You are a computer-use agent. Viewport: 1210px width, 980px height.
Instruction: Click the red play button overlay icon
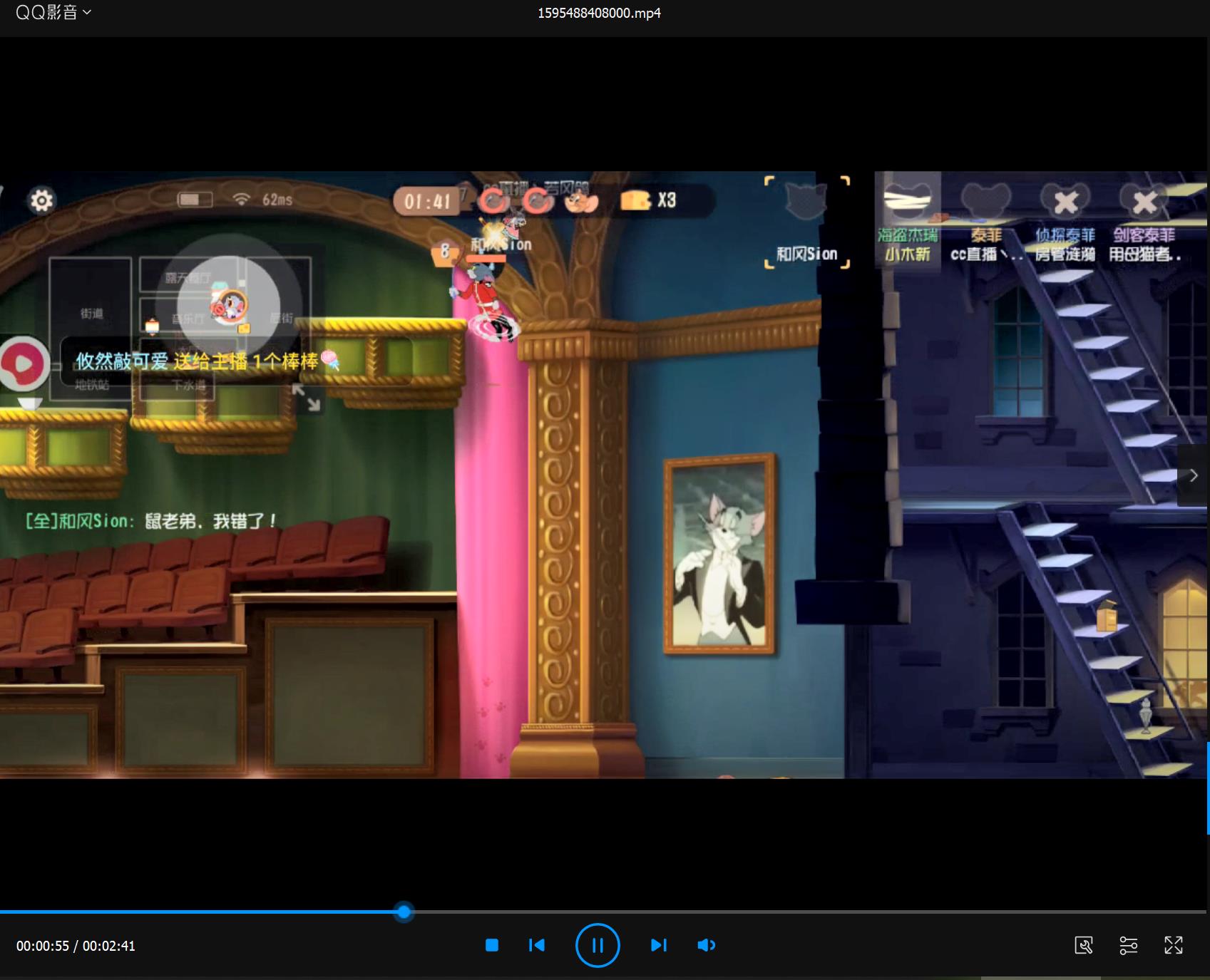coord(24,363)
